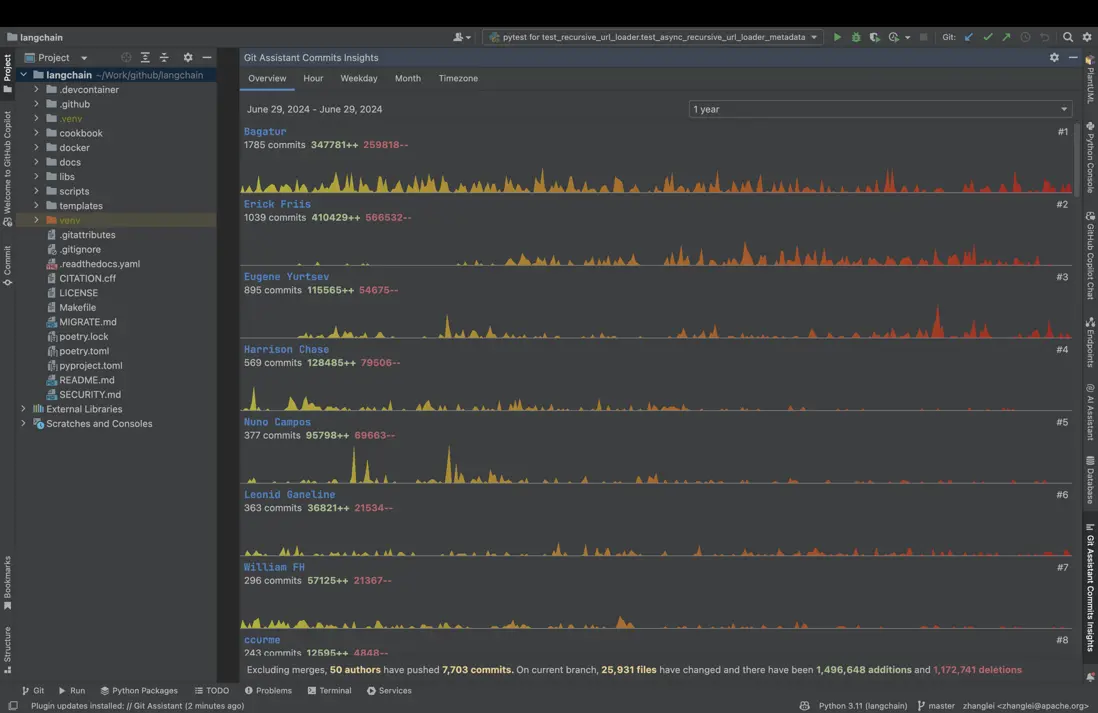Click the master branch widget in status bar

pos(936,705)
